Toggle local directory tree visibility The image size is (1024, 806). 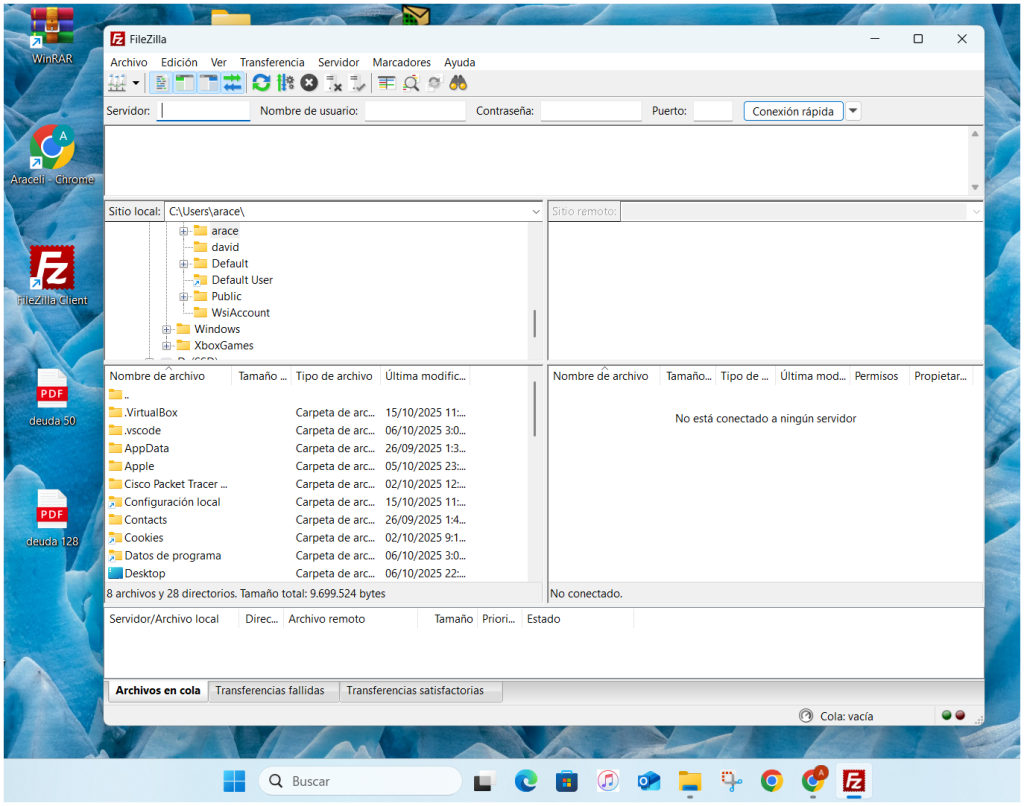[184, 83]
